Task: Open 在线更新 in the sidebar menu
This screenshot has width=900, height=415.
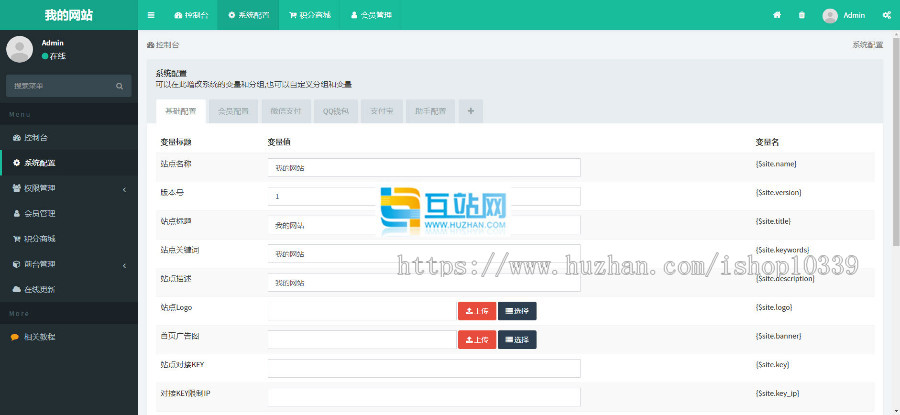Action: click(x=69, y=290)
